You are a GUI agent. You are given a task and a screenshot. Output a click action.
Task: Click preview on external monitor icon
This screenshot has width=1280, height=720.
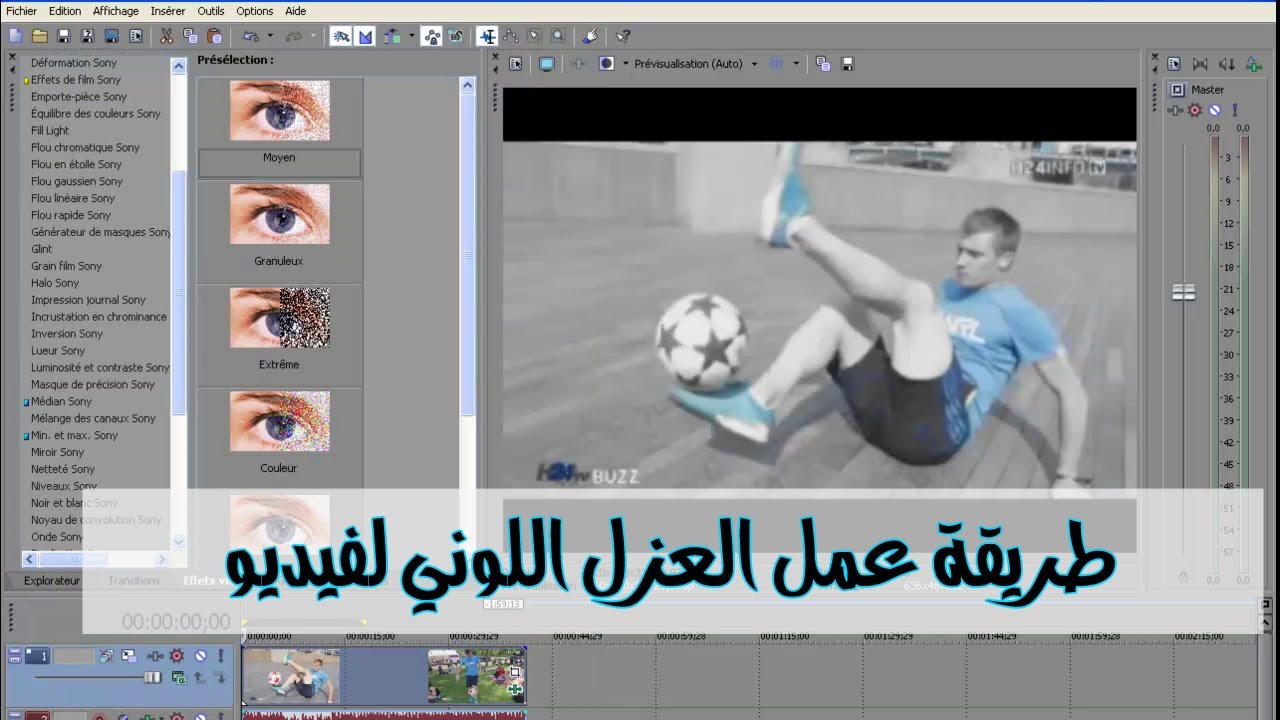(546, 63)
